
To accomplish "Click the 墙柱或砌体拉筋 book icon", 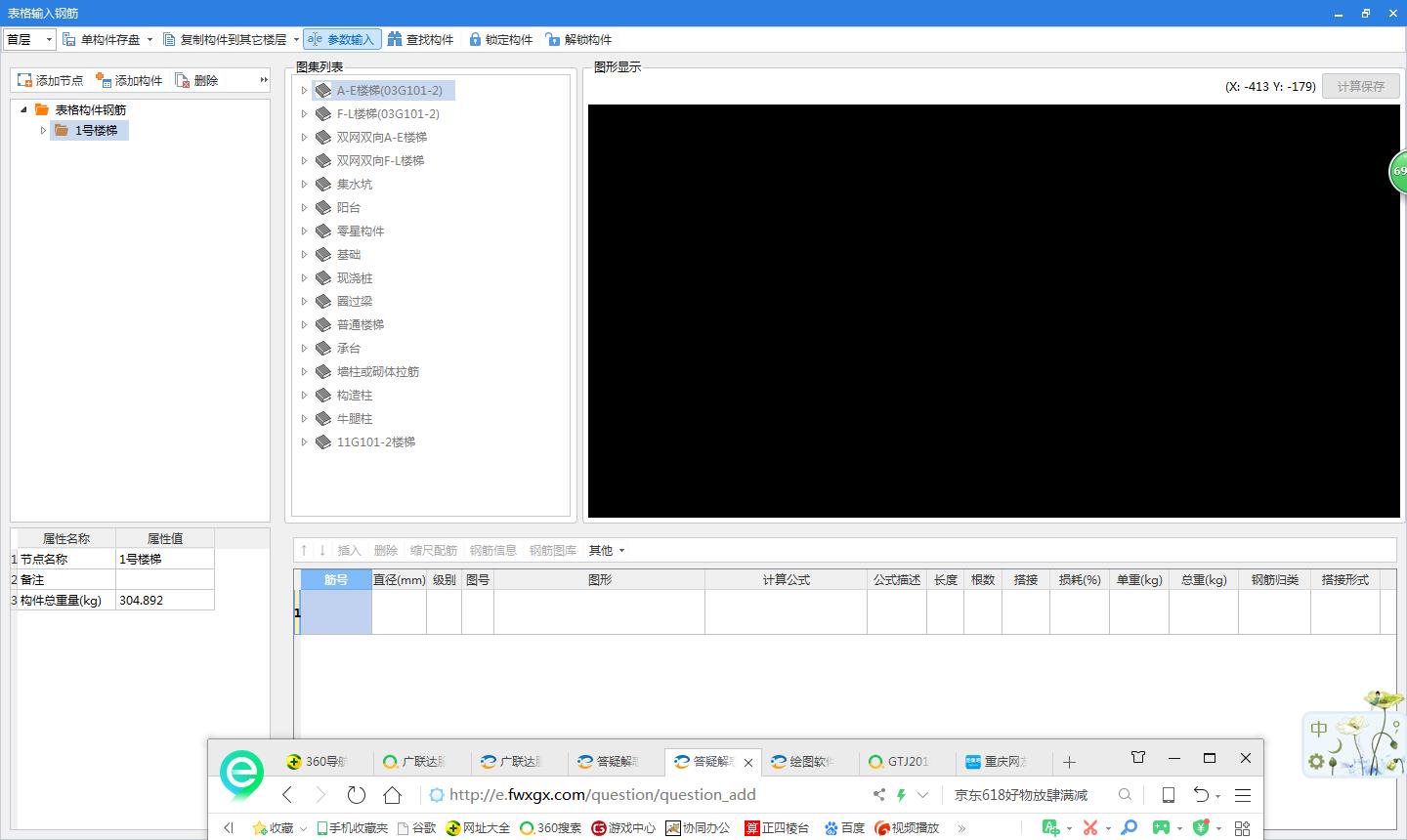I will pyautogui.click(x=322, y=371).
